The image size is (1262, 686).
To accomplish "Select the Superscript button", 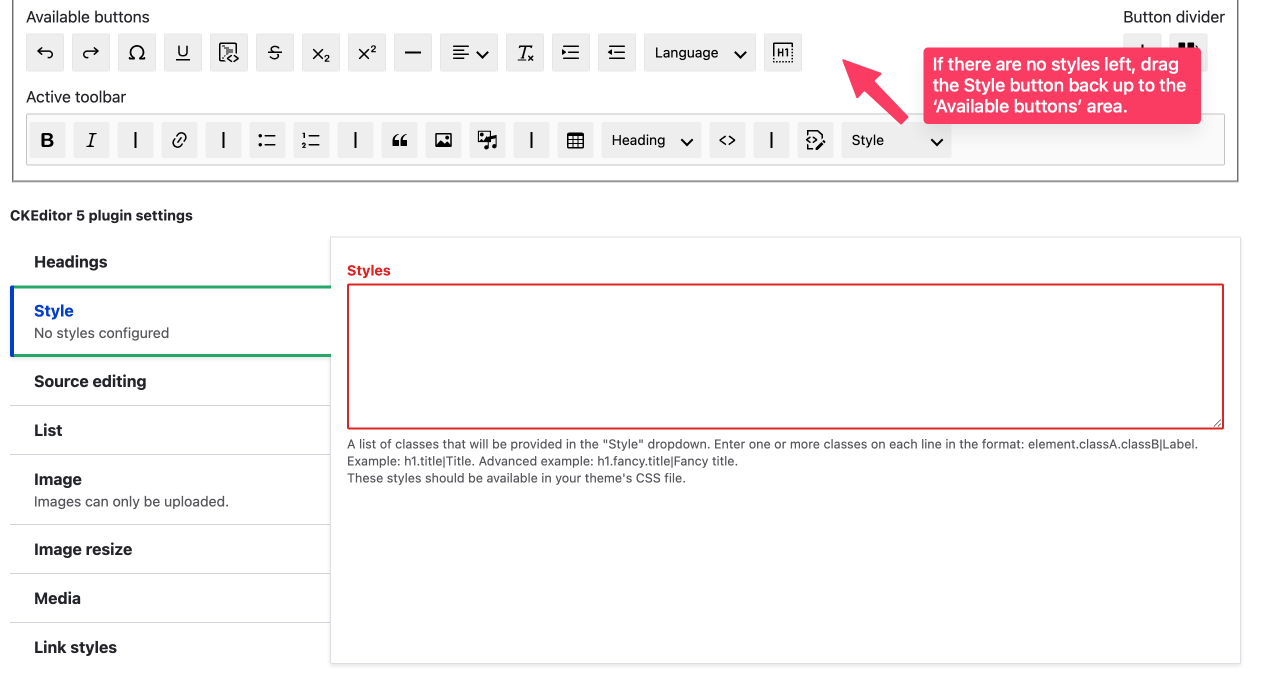I will [x=367, y=53].
